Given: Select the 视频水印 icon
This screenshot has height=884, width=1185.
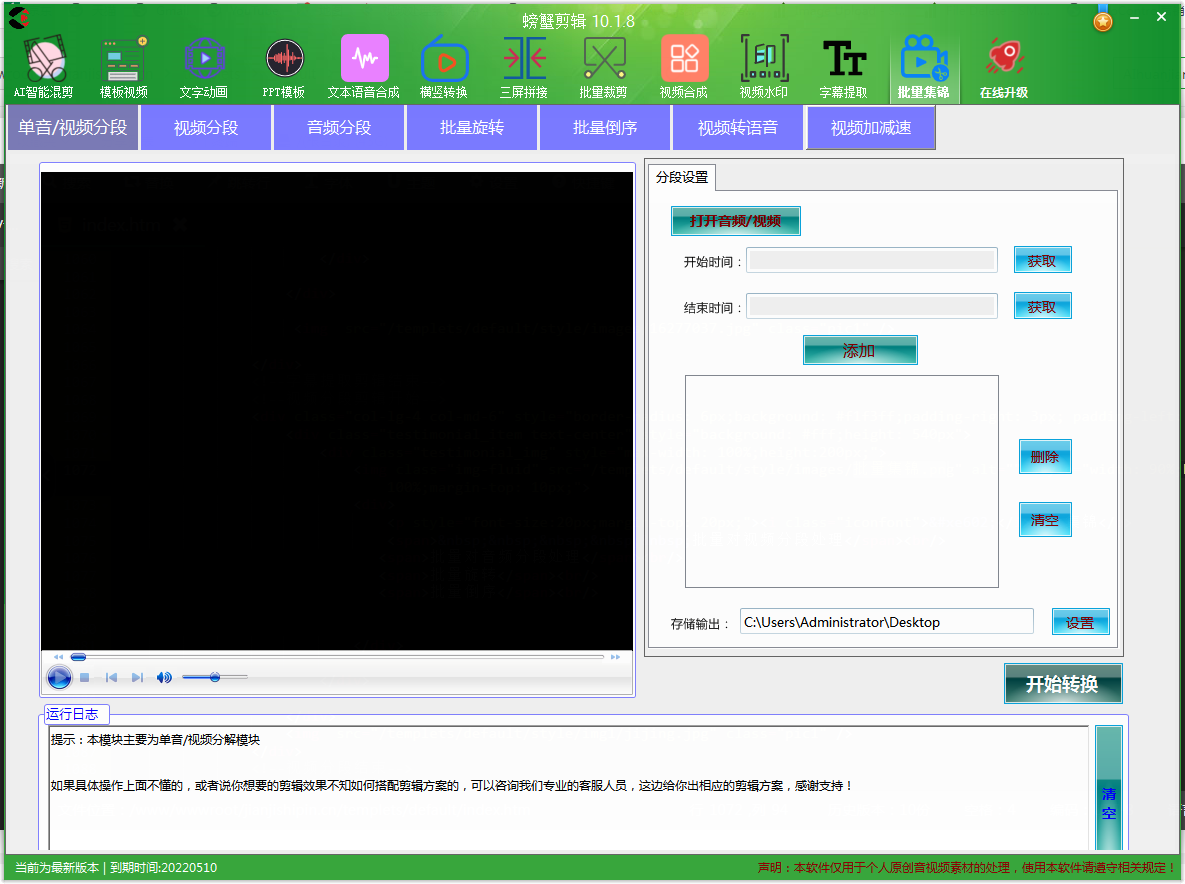Looking at the screenshot, I should coord(764,60).
